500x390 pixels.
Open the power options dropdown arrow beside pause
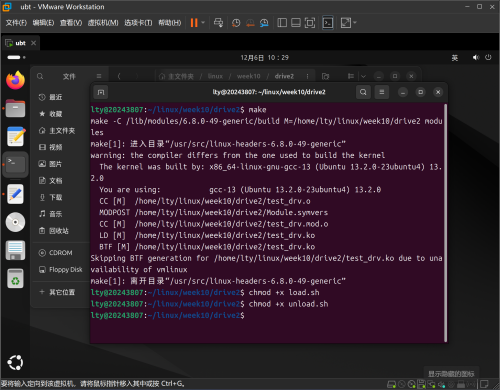point(203,23)
